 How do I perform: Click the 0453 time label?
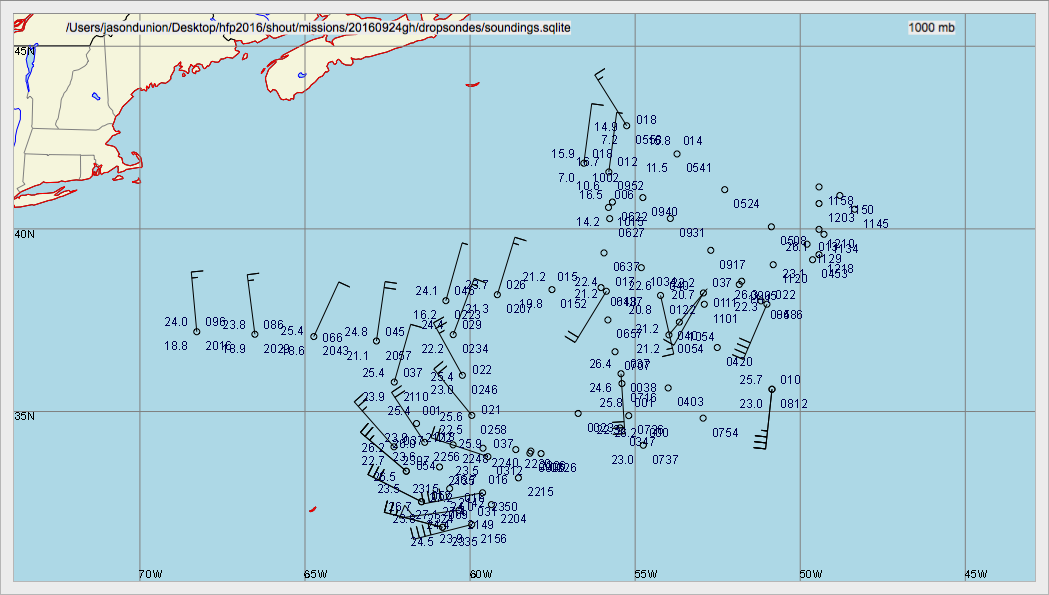point(834,274)
